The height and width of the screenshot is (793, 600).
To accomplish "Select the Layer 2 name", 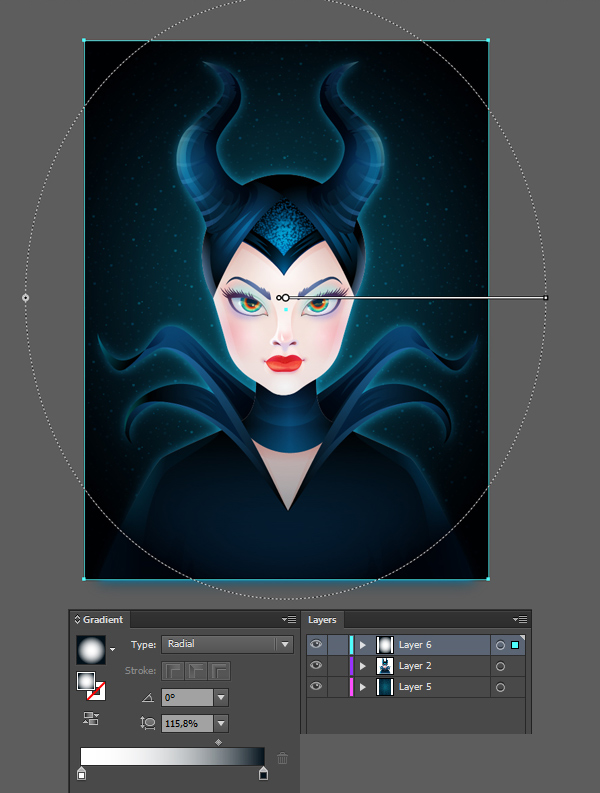I will pyautogui.click(x=415, y=666).
